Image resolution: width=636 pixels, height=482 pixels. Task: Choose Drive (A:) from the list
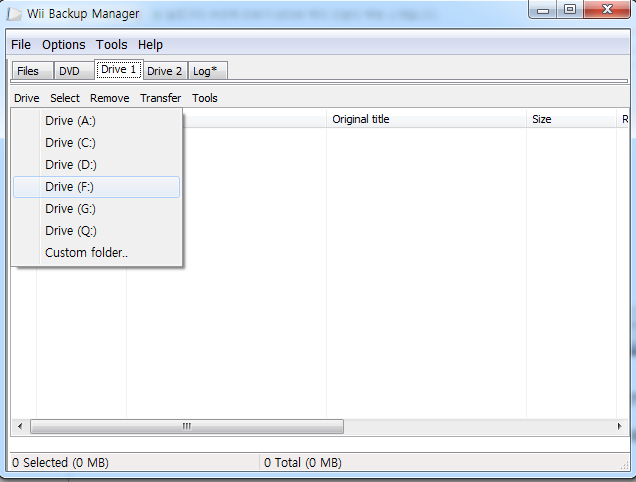click(97, 120)
